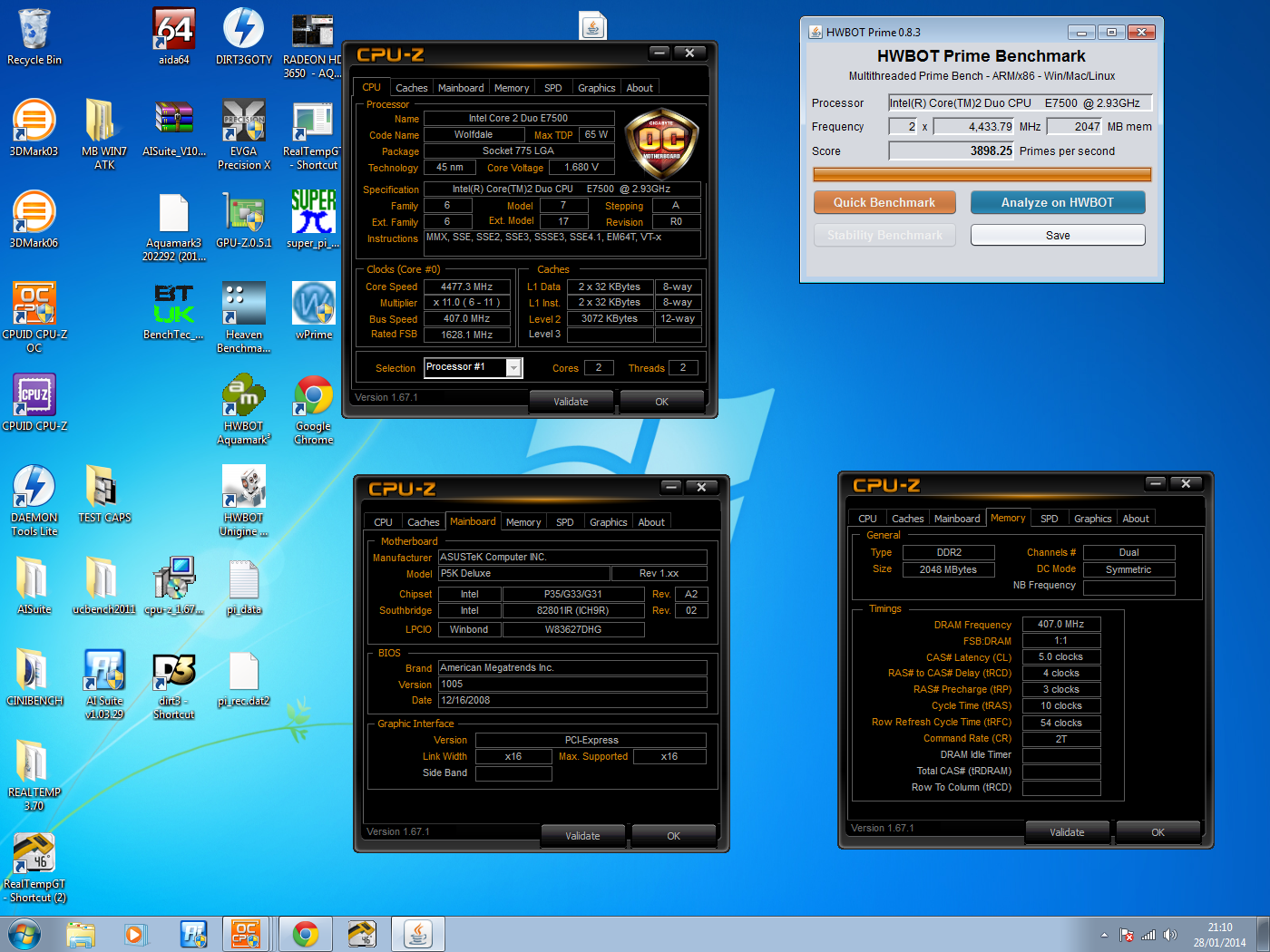Screen dimensions: 1270x952
Task: Click Validate in the top CPU-Z window
Action: (571, 402)
